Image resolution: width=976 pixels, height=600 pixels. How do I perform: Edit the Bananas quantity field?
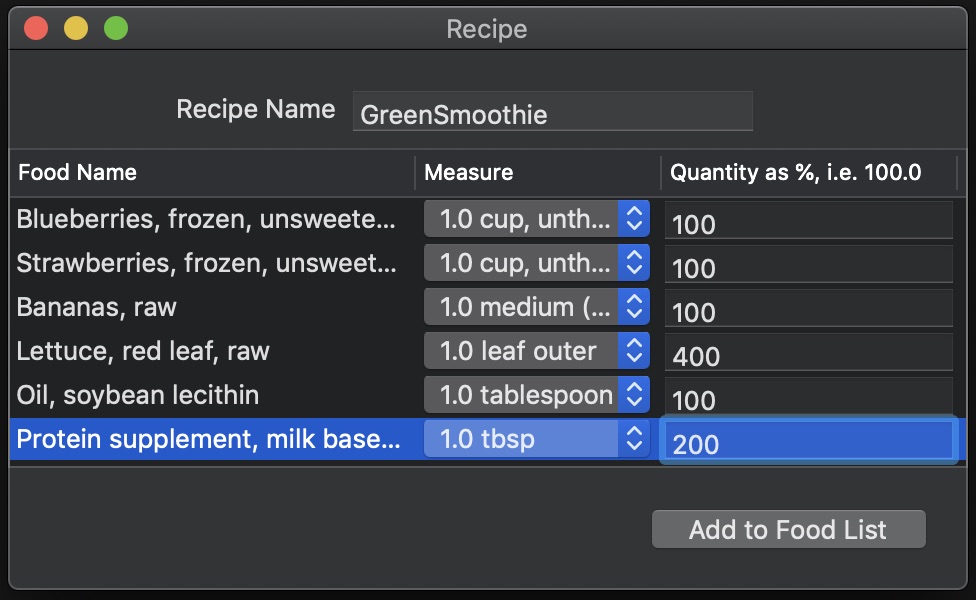coord(808,310)
